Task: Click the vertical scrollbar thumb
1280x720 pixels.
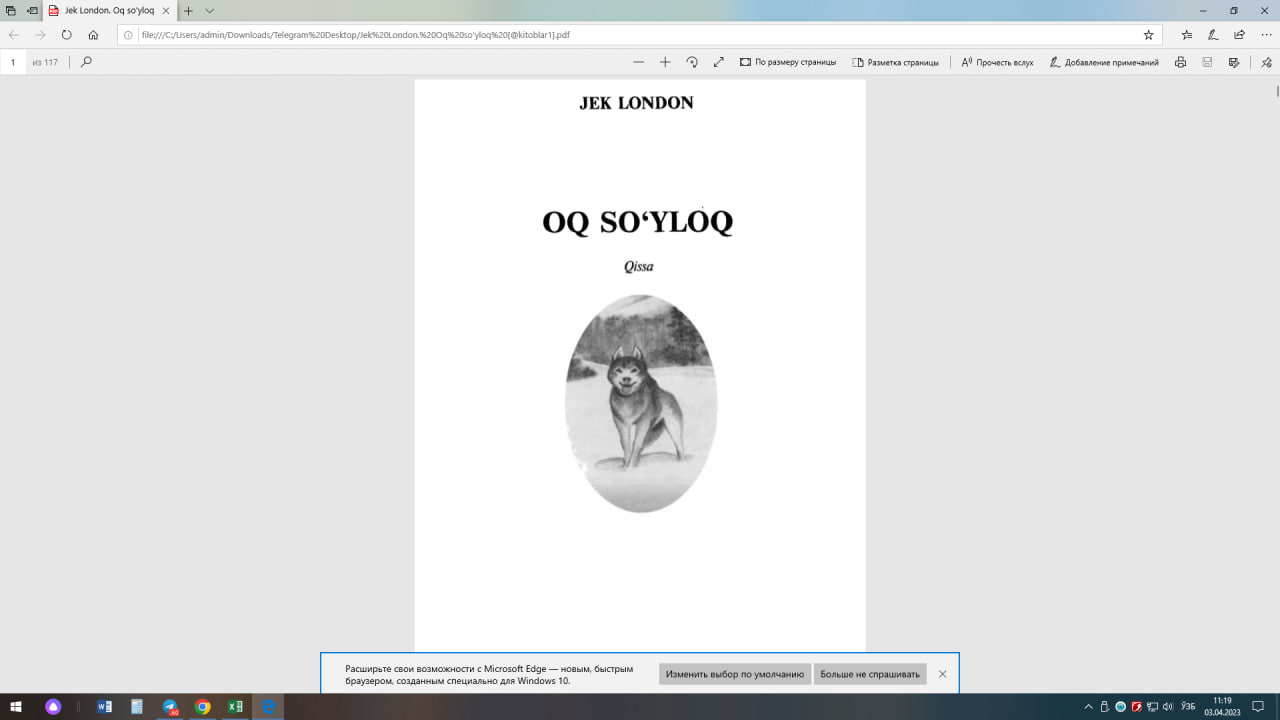Action: [1276, 92]
